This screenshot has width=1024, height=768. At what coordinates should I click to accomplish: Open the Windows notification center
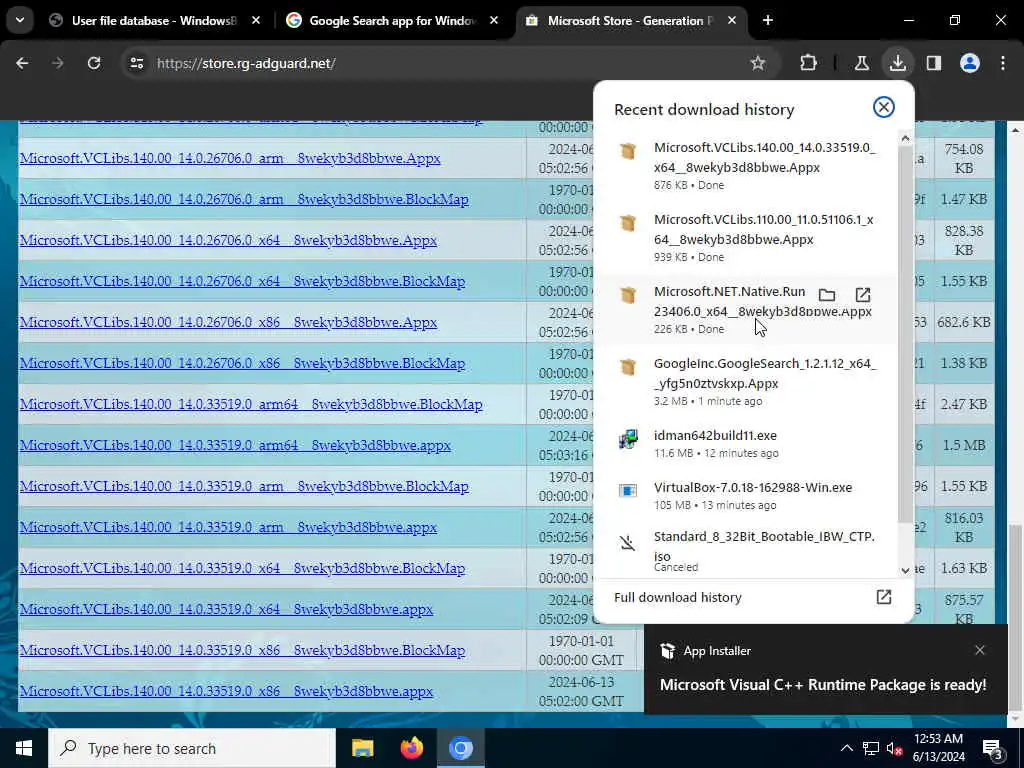tap(993, 749)
